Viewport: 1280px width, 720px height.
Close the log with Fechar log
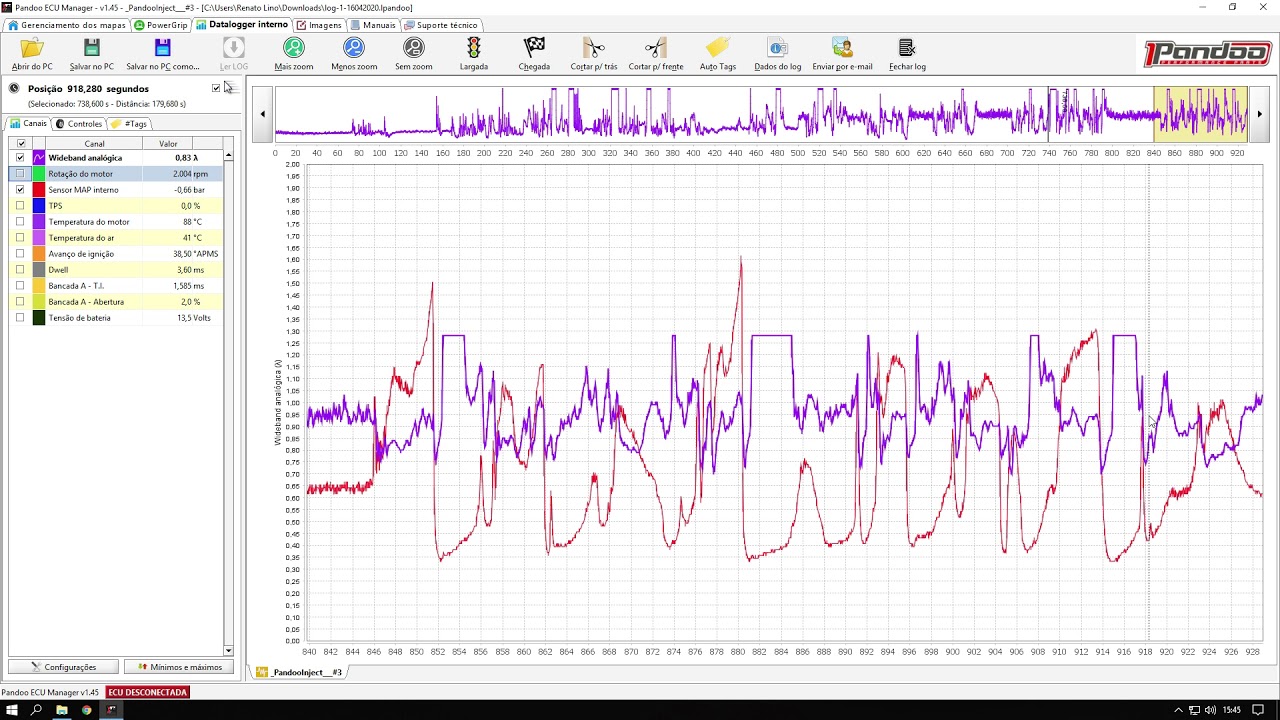click(907, 54)
